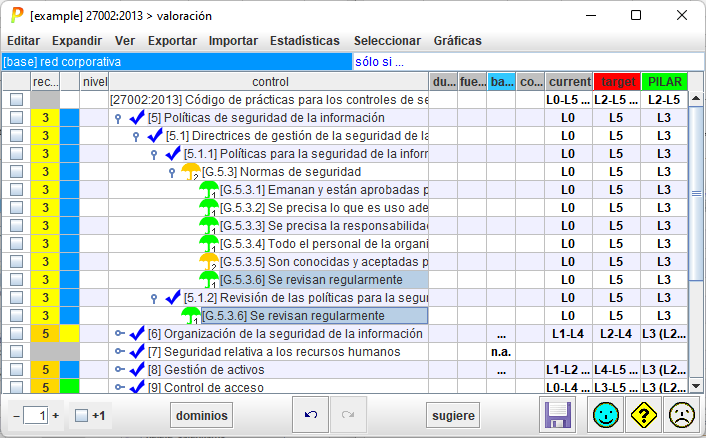Tick the checkbox for row [5] Políticas de seguridad
This screenshot has height=438, width=706.
pyautogui.click(x=17, y=117)
